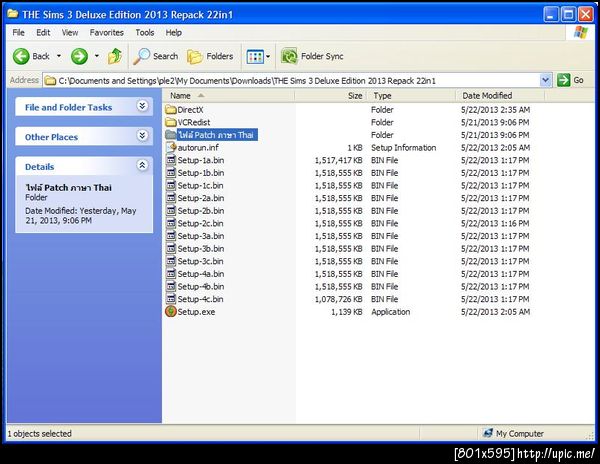Image resolution: width=600 pixels, height=464 pixels.
Task: Open the address bar dropdown list
Action: 545,80
